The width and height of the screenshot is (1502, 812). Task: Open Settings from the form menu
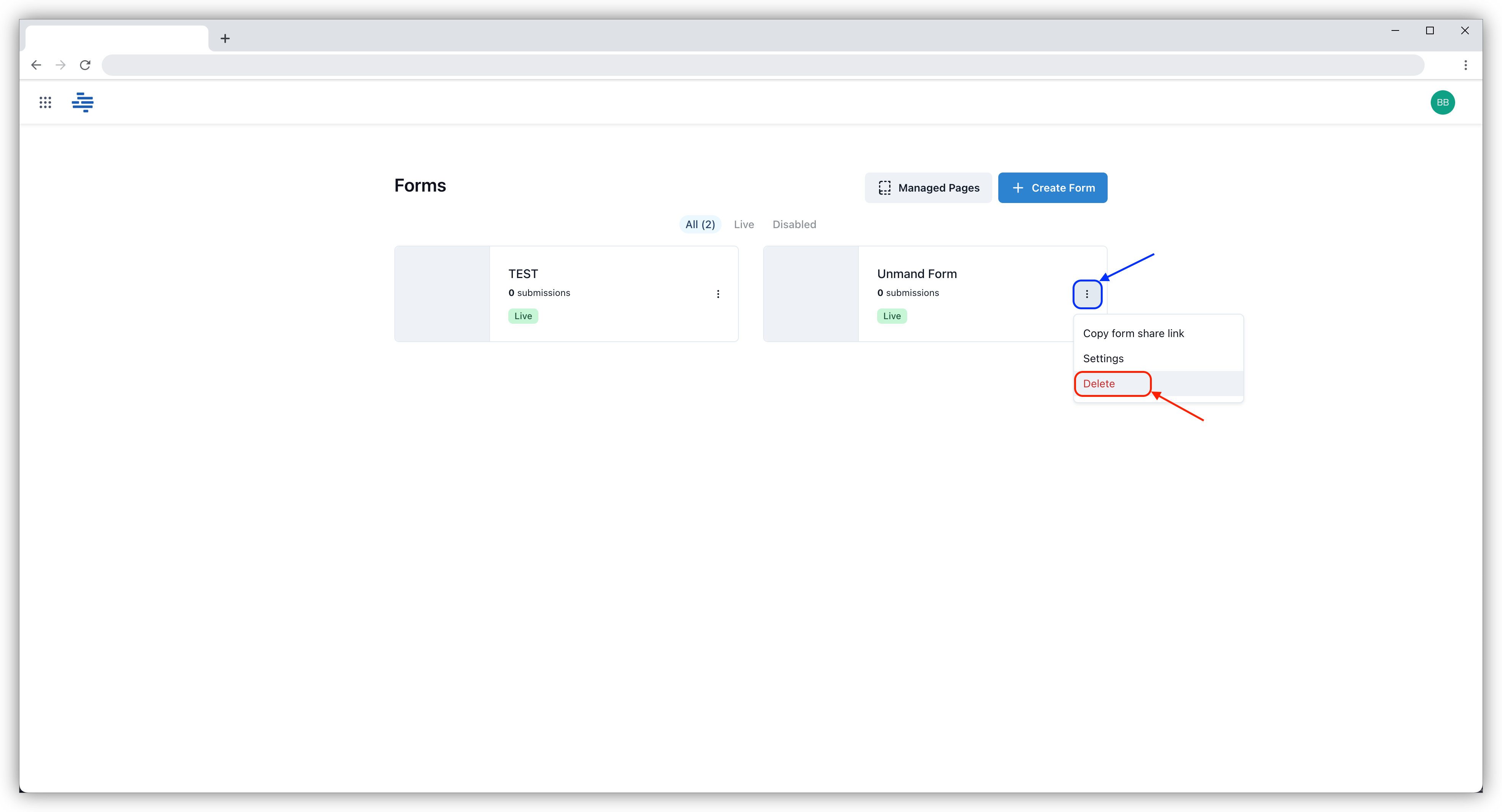1103,358
